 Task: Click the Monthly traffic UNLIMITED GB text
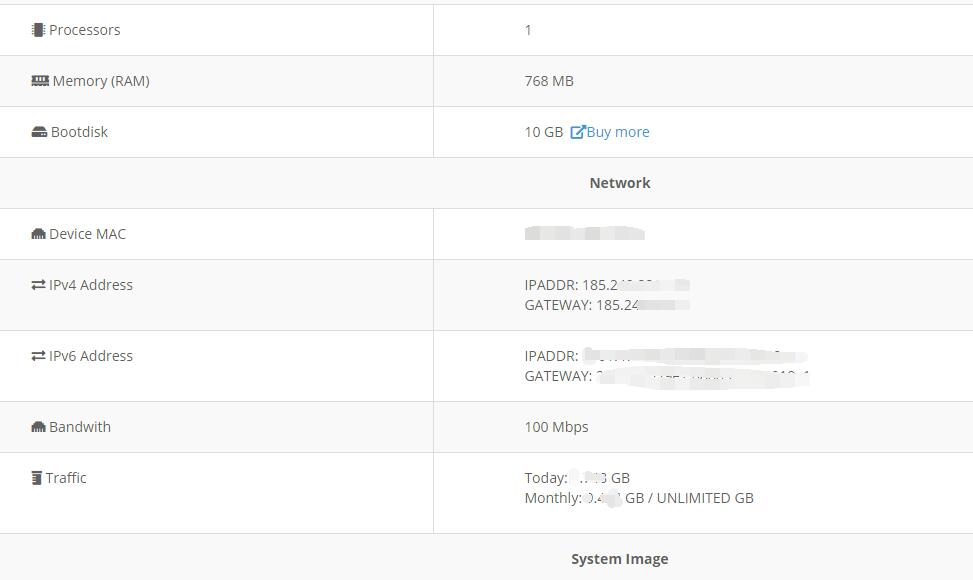click(704, 498)
